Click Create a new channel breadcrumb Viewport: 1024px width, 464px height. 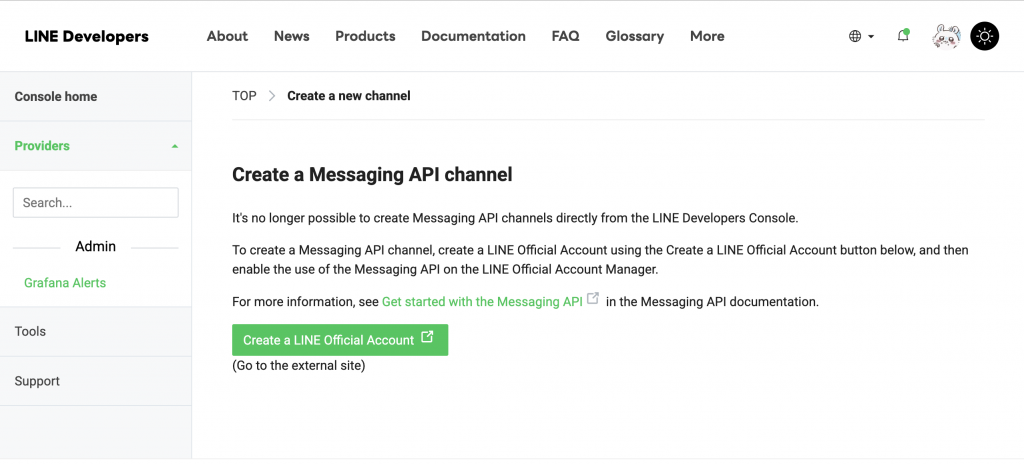pyautogui.click(x=349, y=96)
